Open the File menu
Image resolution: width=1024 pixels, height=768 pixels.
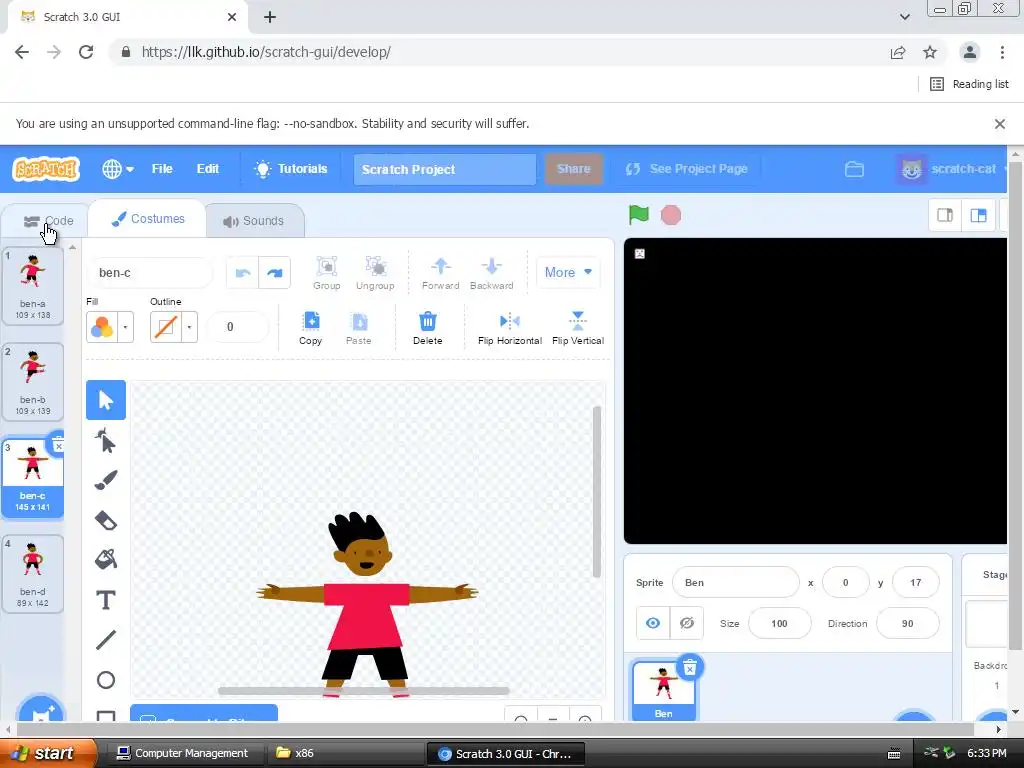[162, 169]
